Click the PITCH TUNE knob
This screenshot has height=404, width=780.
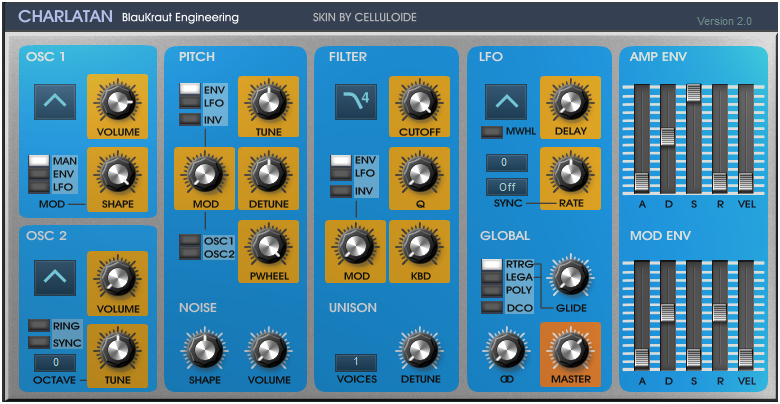(x=268, y=102)
